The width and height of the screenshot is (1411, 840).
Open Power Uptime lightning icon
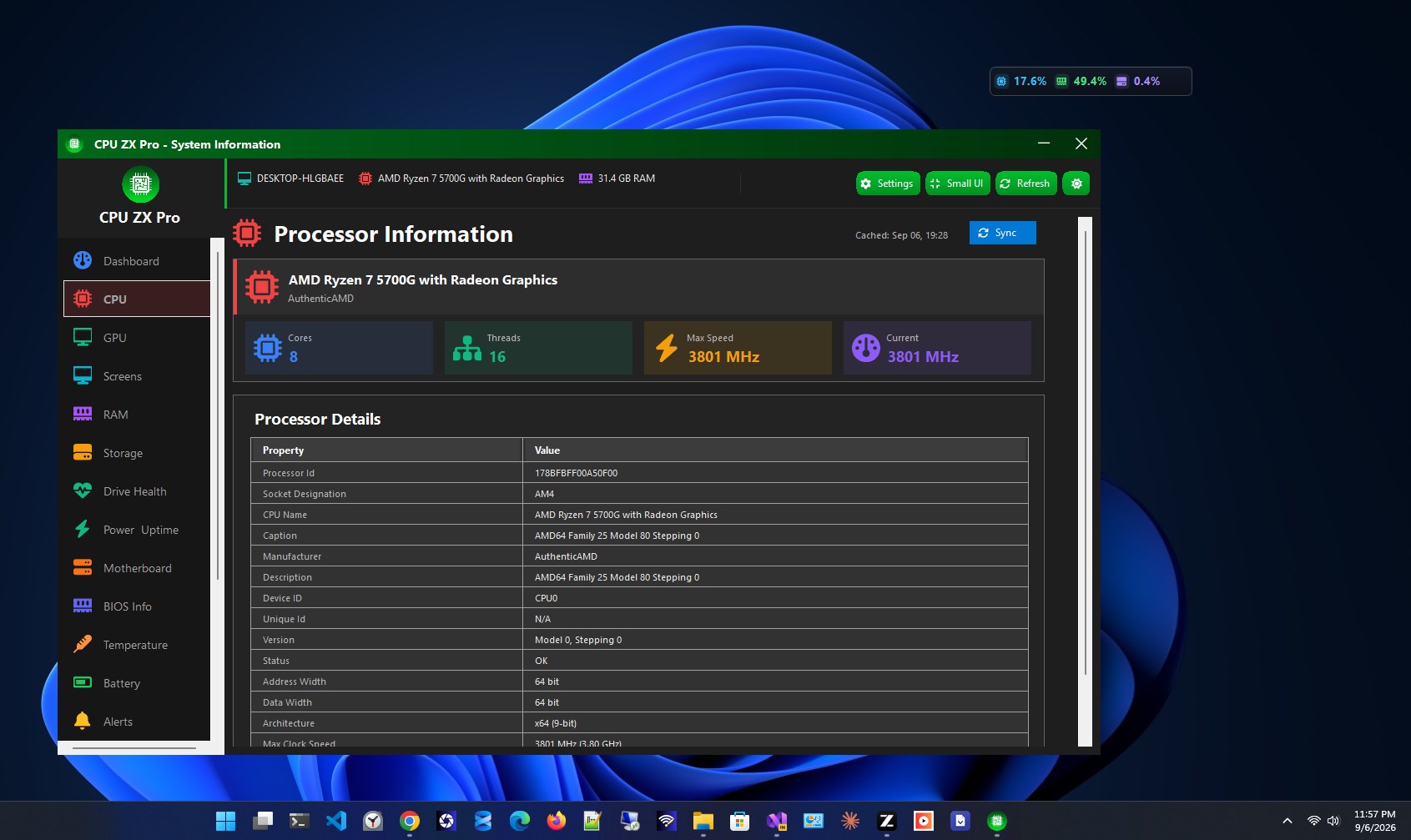(83, 529)
